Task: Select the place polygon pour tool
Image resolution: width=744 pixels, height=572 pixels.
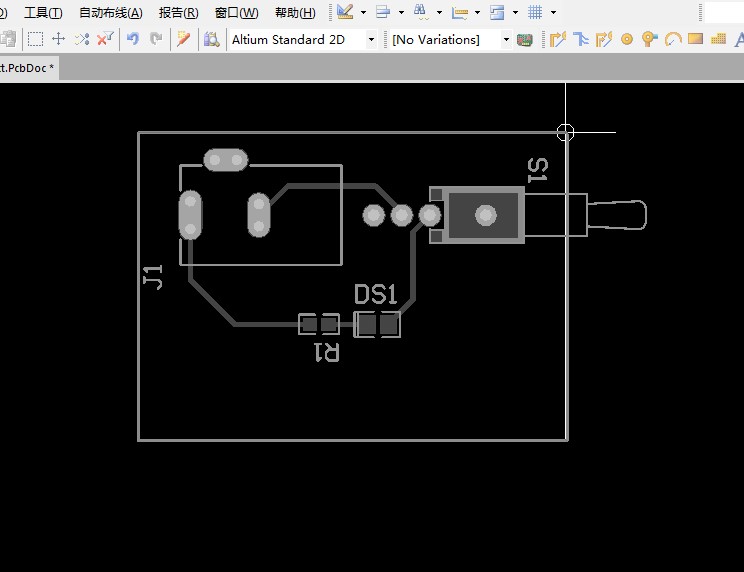Action: (718, 38)
